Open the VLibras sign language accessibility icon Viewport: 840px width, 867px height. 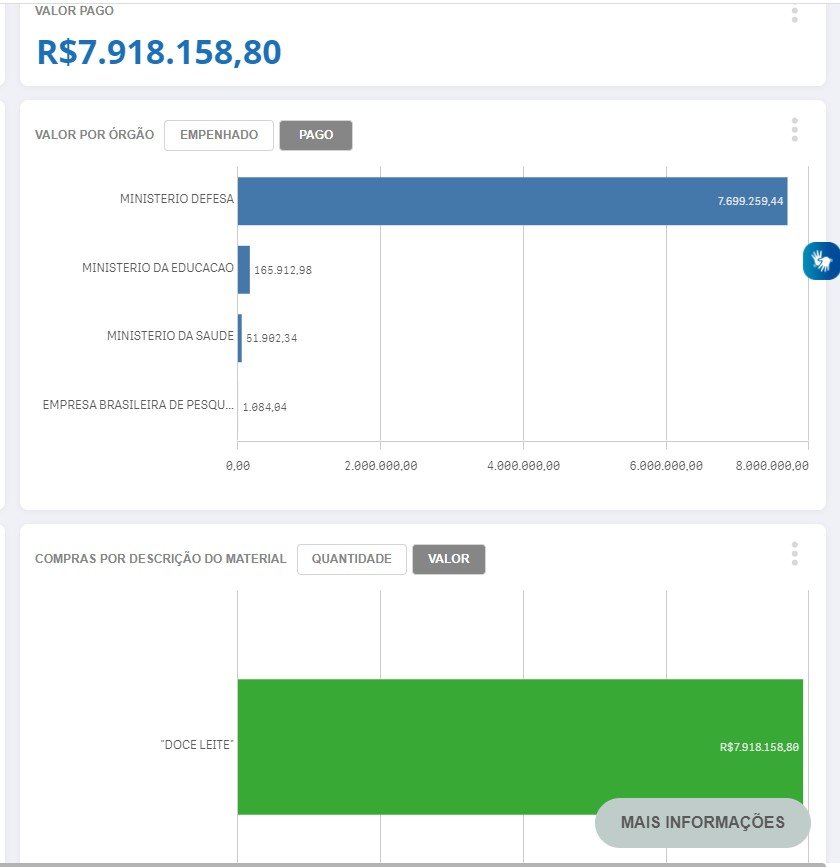822,261
